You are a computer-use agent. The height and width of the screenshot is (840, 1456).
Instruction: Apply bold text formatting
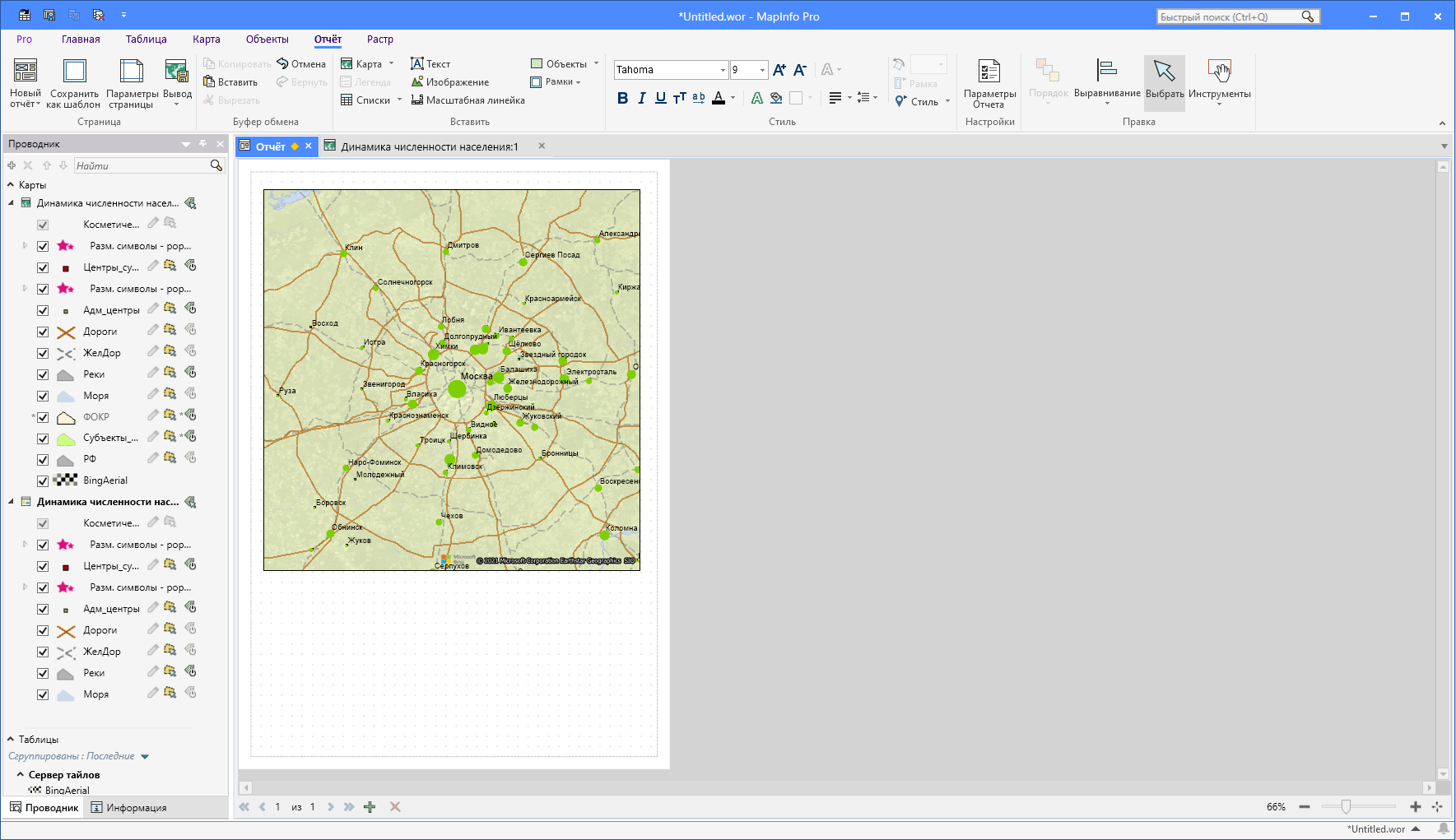pos(622,99)
